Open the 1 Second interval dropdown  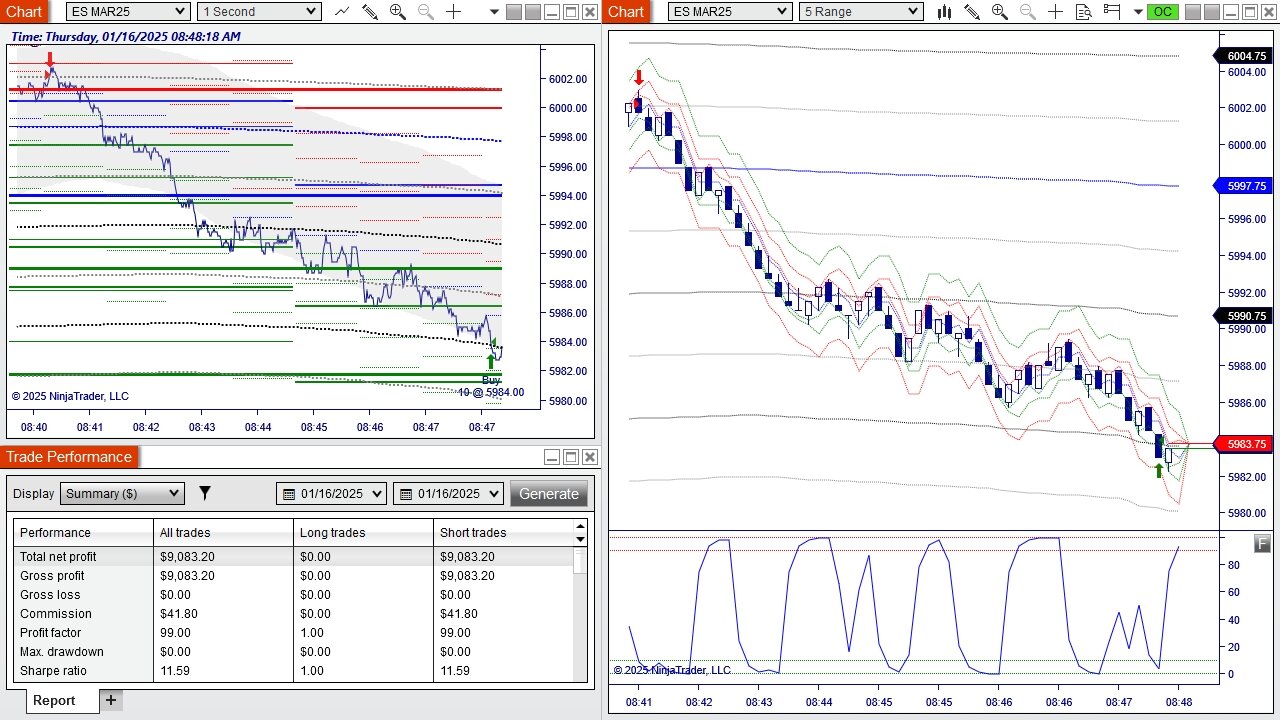tap(259, 12)
